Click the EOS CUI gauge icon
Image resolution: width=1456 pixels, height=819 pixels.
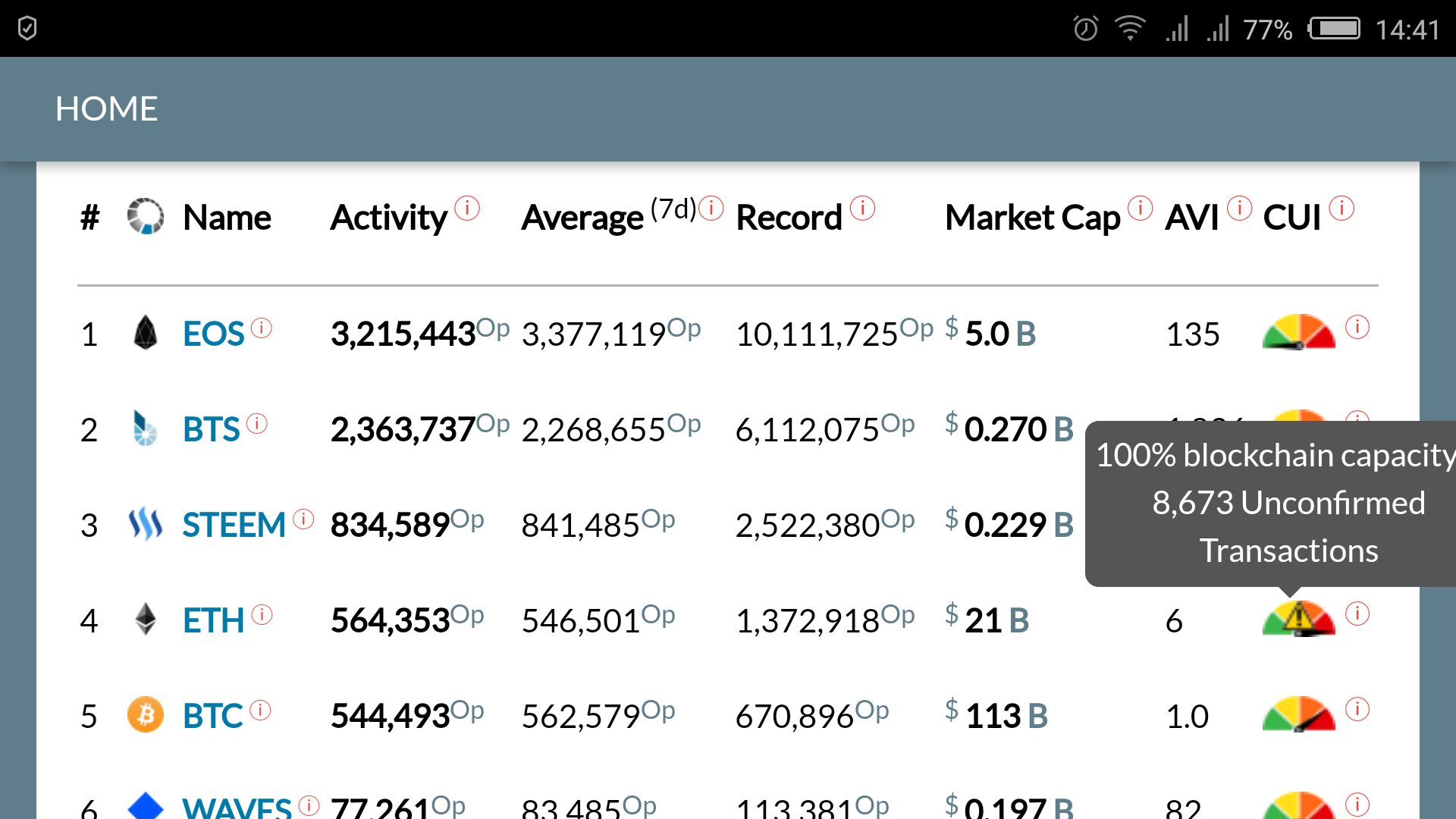1299,332
